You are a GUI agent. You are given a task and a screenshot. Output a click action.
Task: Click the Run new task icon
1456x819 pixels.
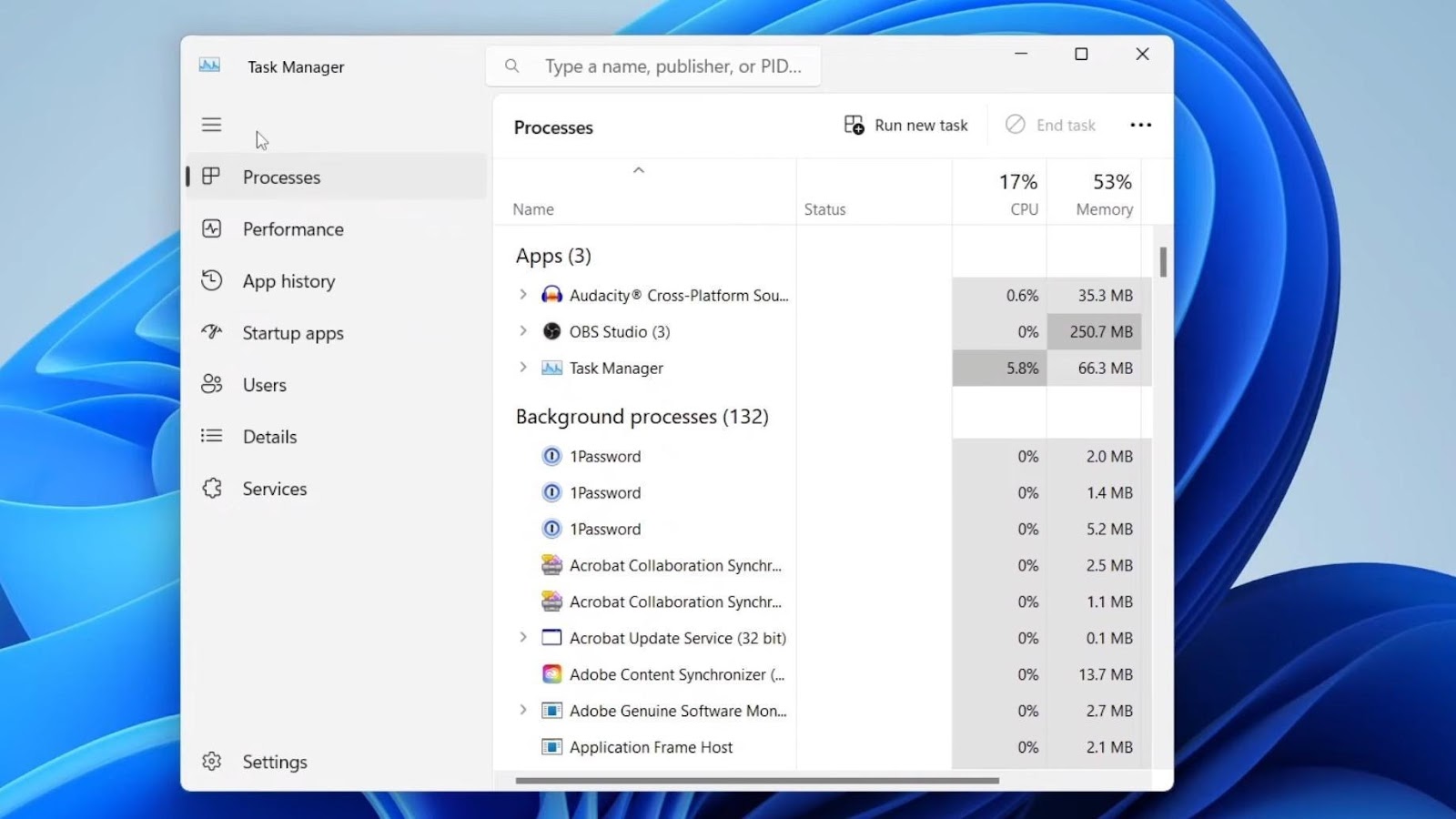coord(854,125)
